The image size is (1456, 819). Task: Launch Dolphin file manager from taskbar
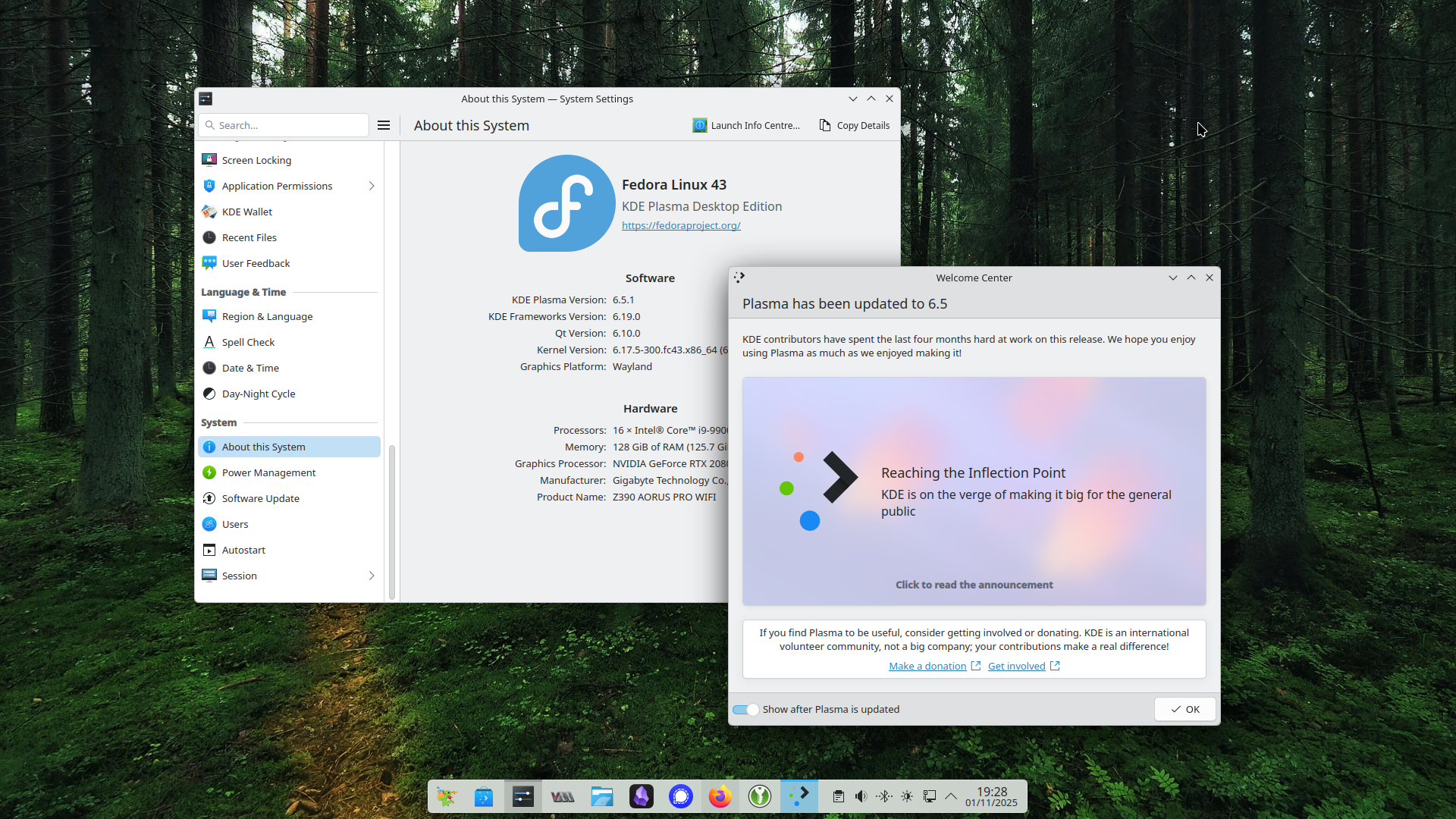pos(601,796)
